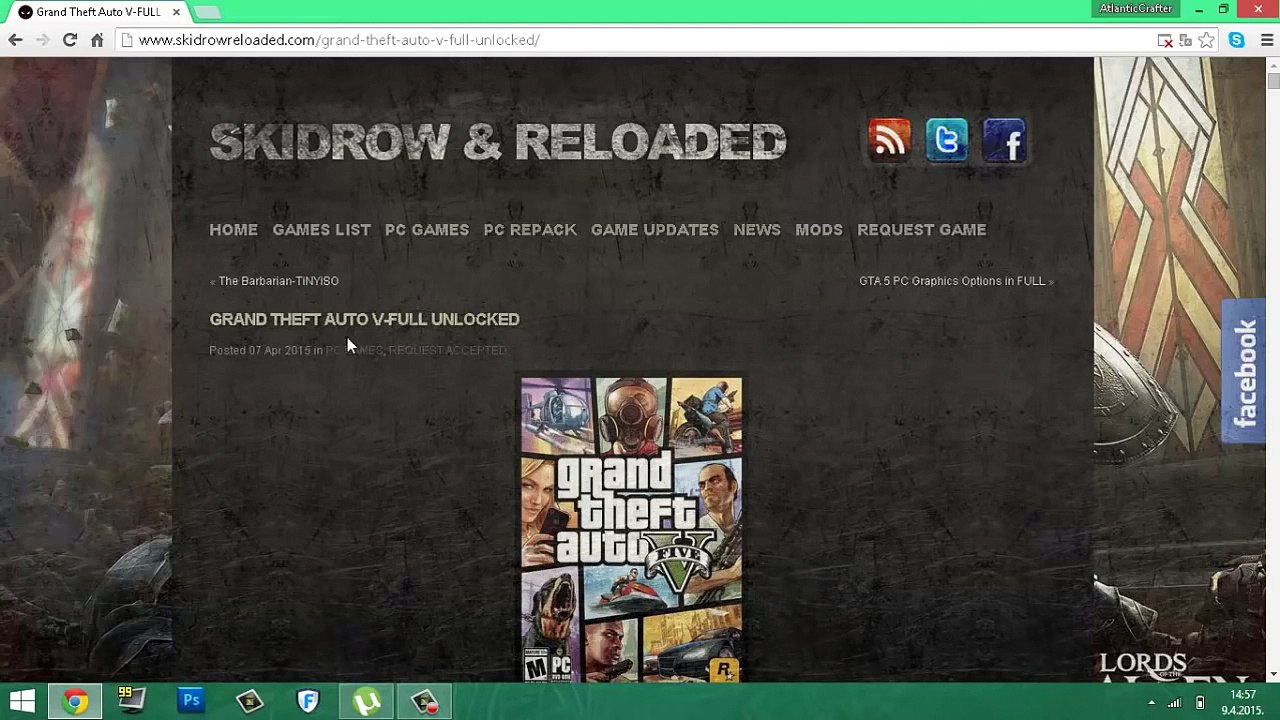Go to next post GTA 5 PC Graphics Options

952,281
